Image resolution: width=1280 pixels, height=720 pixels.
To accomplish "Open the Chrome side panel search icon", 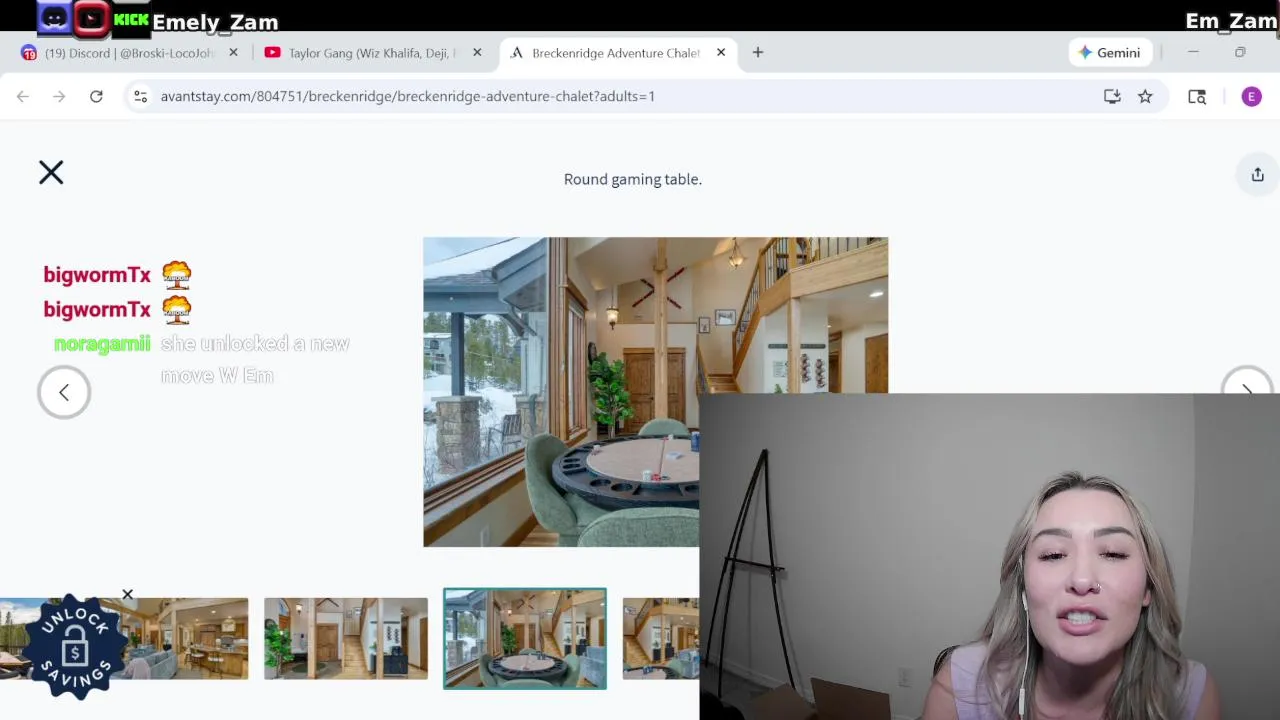I will pos(1197,96).
